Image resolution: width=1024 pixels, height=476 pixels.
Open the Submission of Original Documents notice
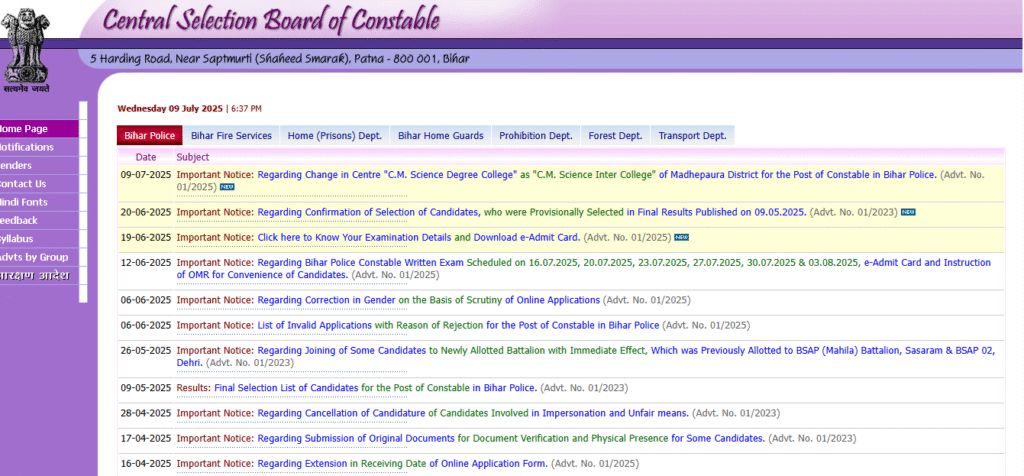[x=511, y=438]
